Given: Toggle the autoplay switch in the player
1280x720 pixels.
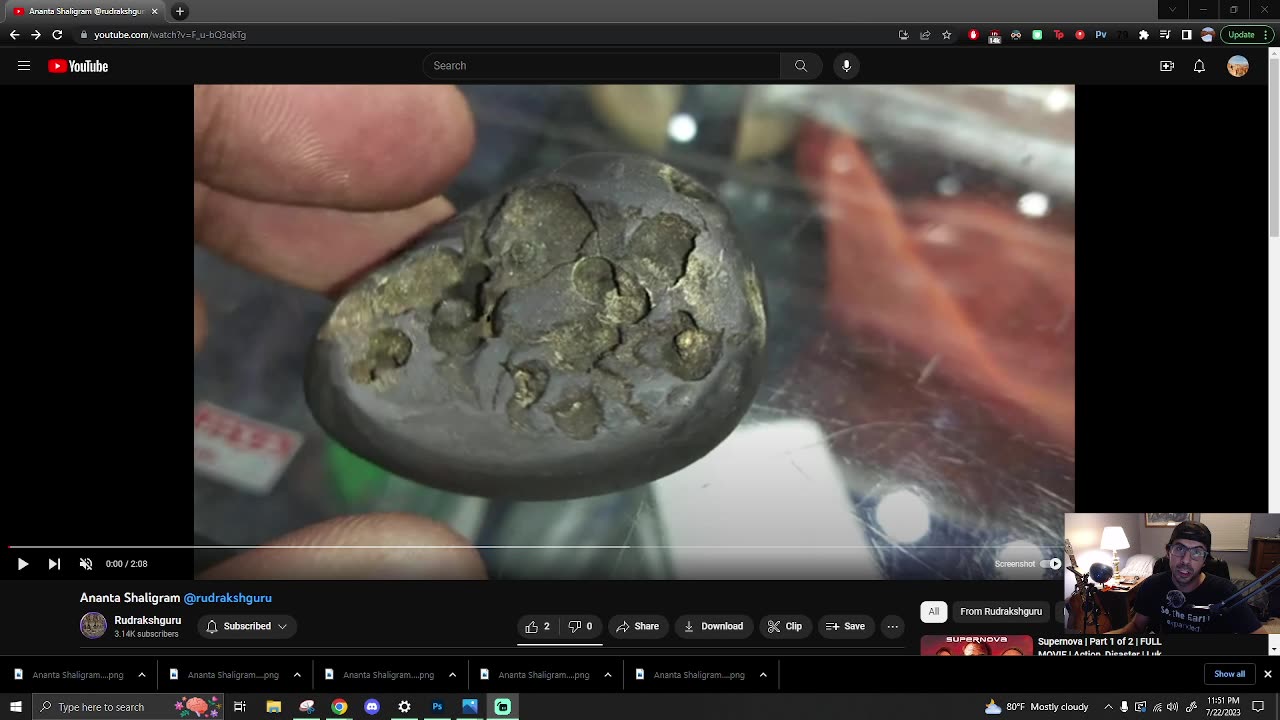Looking at the screenshot, I should 1050,564.
